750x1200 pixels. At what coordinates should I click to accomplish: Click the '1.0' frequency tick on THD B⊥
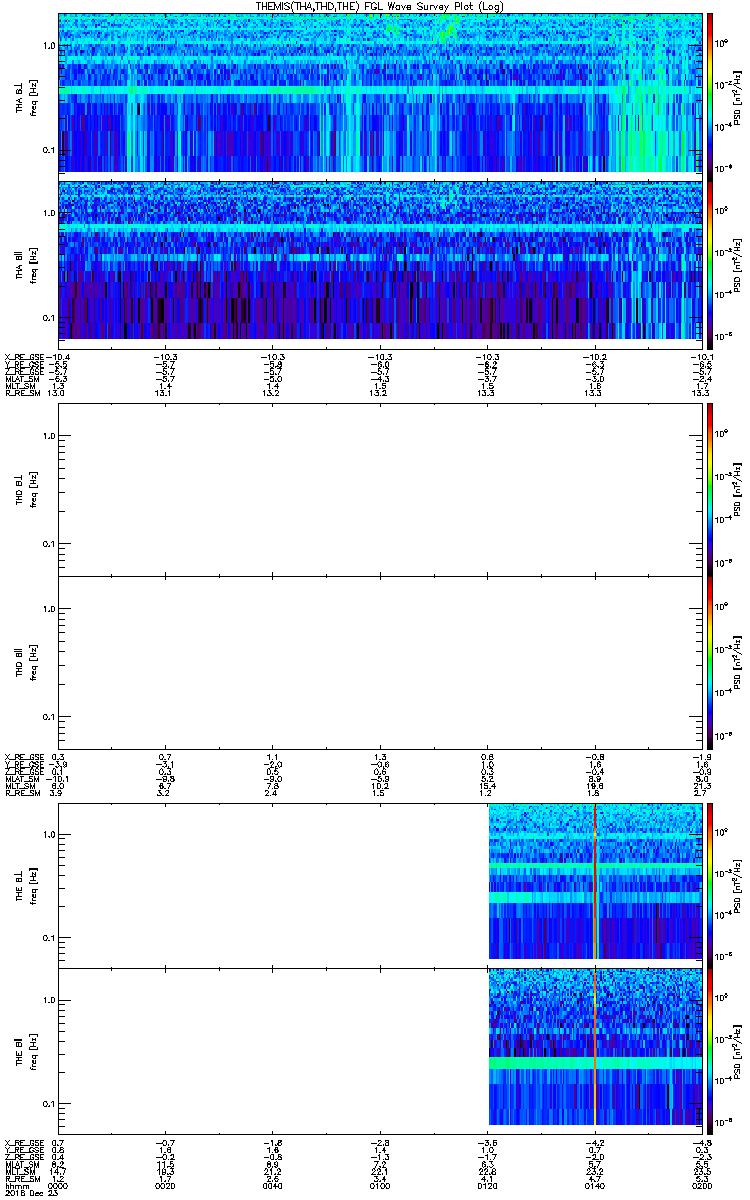(48, 436)
